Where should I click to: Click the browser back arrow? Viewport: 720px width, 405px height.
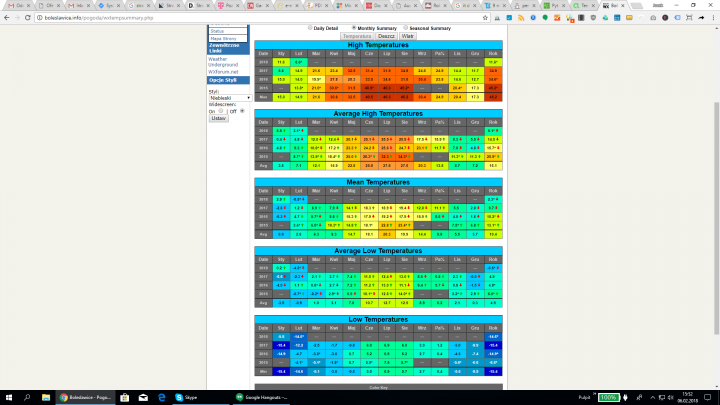coord(8,18)
